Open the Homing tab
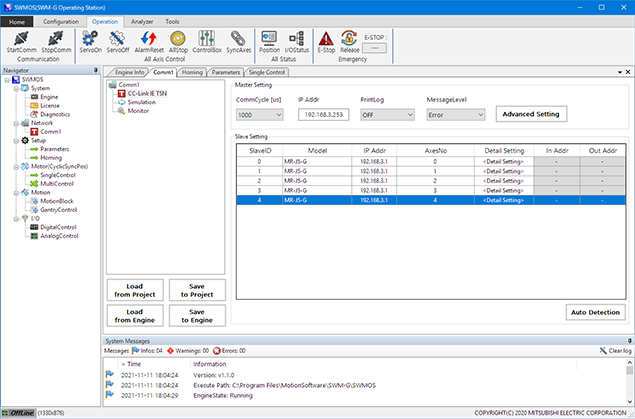The height and width of the screenshot is (419, 635). (193, 73)
